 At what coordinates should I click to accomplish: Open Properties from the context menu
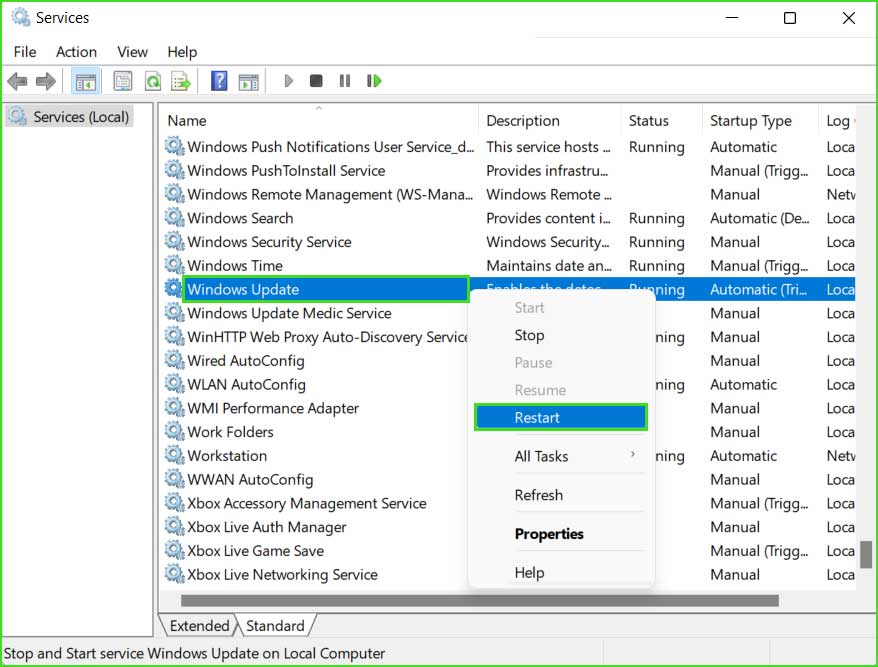(x=561, y=534)
